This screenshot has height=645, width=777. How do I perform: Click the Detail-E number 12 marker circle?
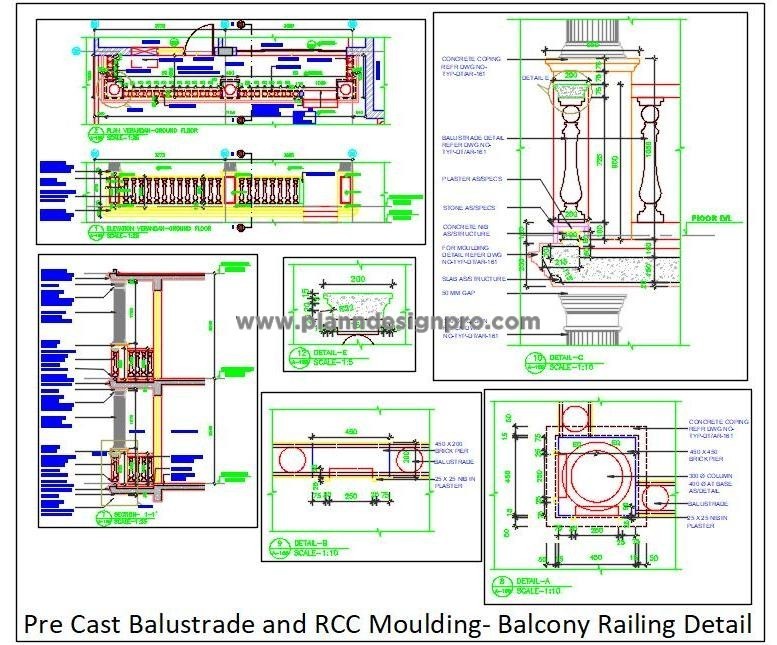point(299,354)
